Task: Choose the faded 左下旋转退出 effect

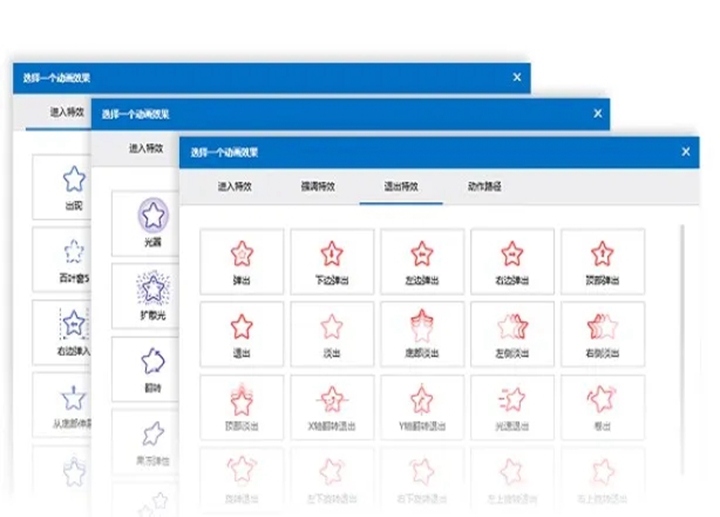Action: (332, 480)
